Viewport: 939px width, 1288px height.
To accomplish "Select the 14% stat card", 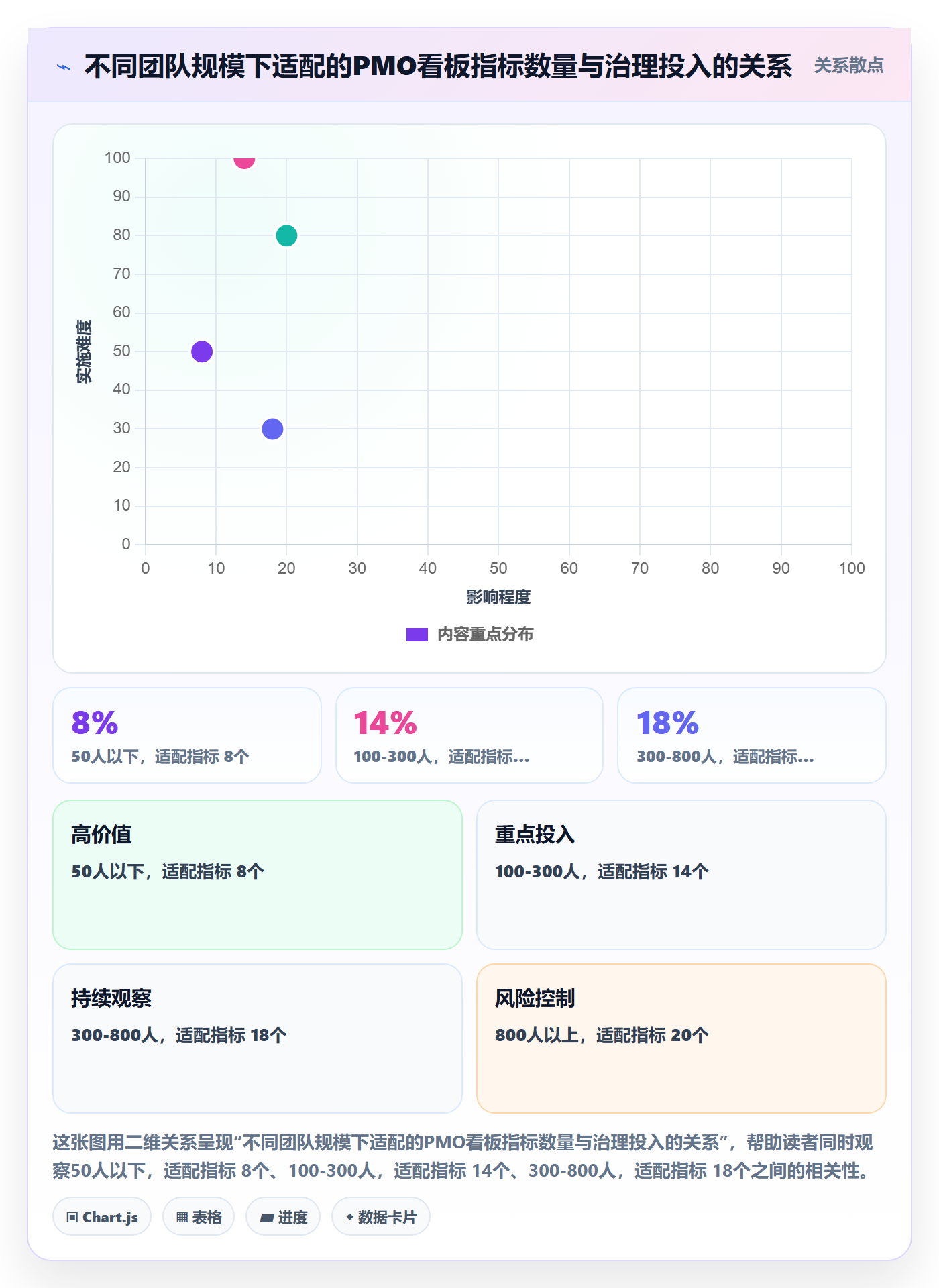I will [469, 735].
